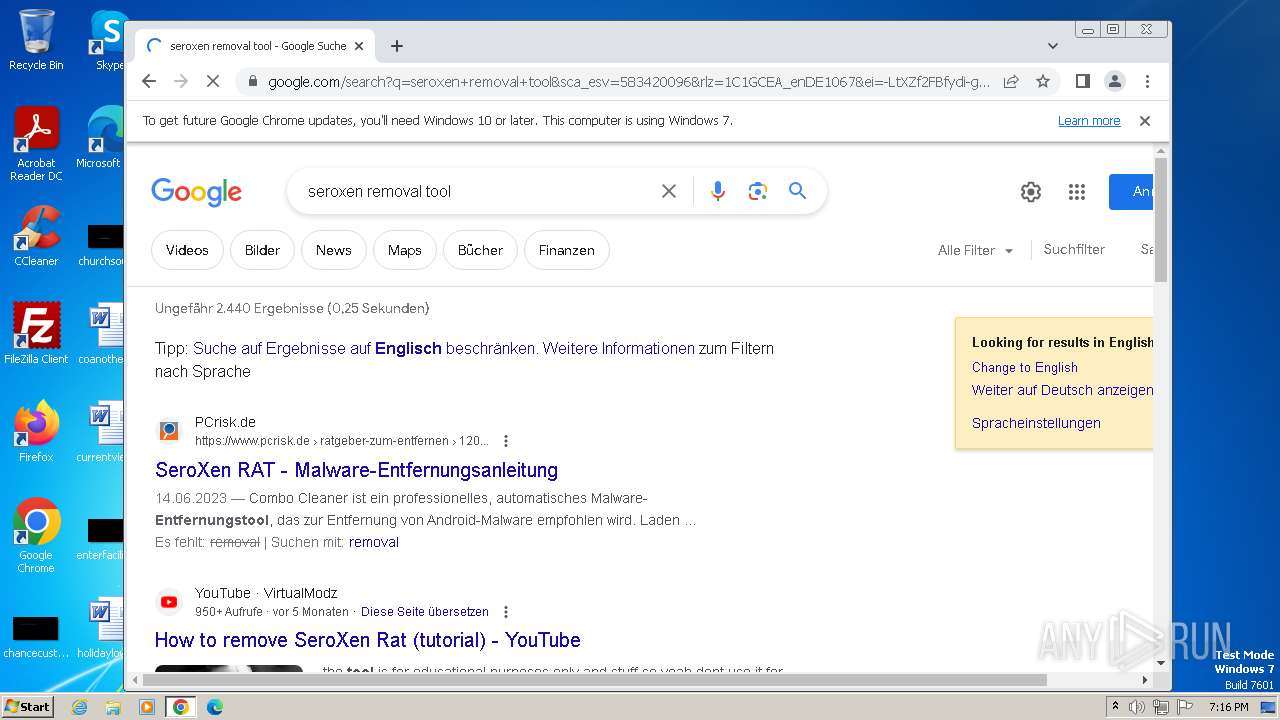Click Weiter auf Deutsch anzeigen
The height and width of the screenshot is (720, 1280).
(1062, 390)
